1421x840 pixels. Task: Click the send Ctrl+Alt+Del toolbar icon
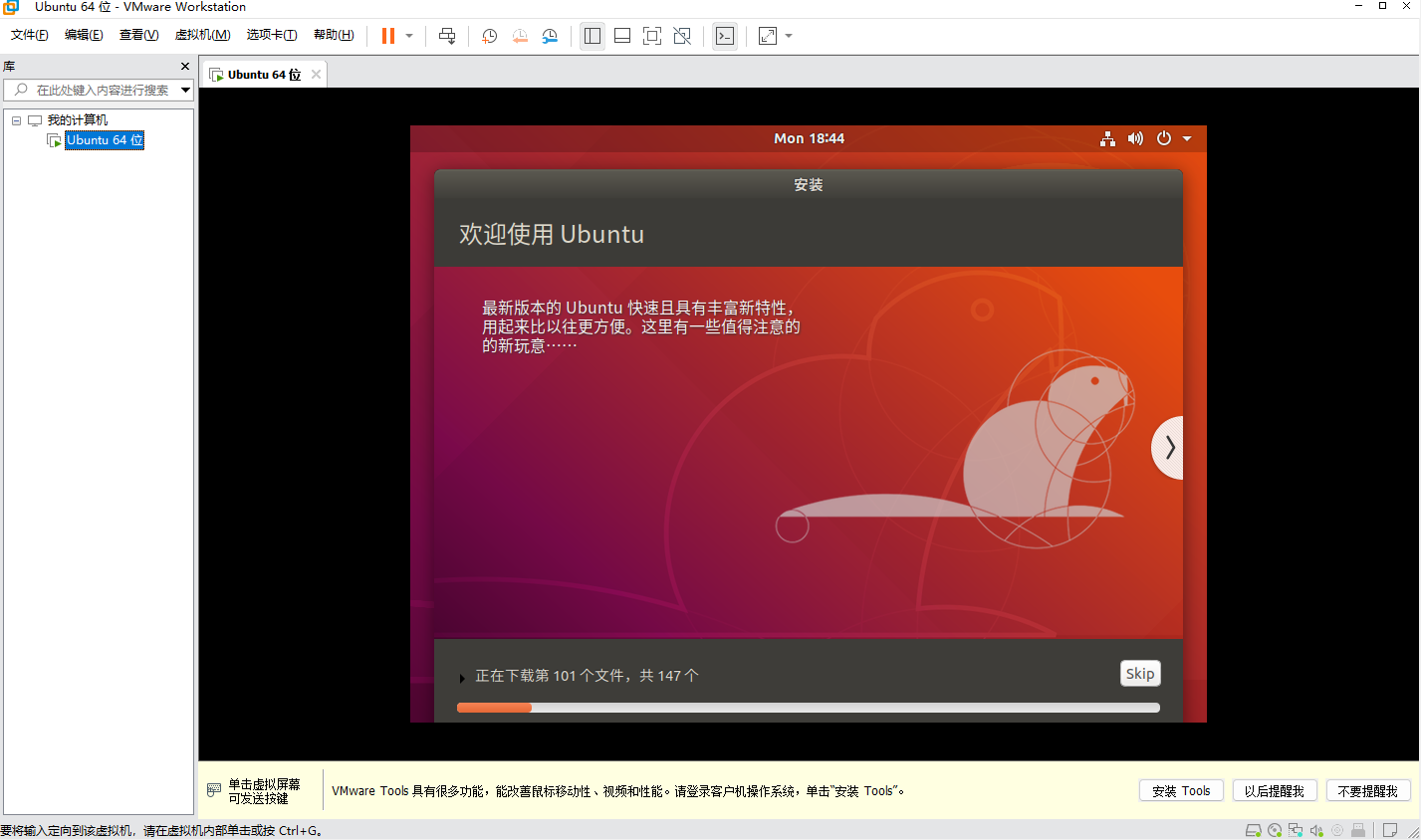(x=447, y=36)
